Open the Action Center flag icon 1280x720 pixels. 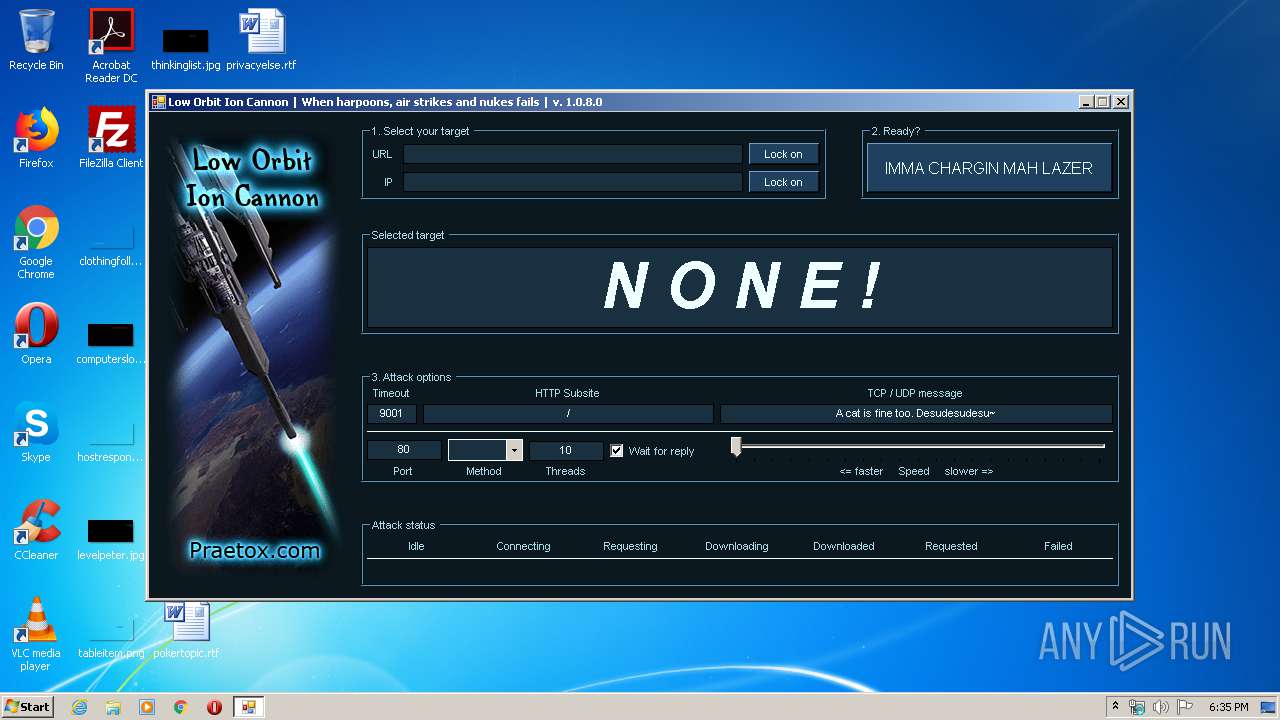pos(1185,707)
